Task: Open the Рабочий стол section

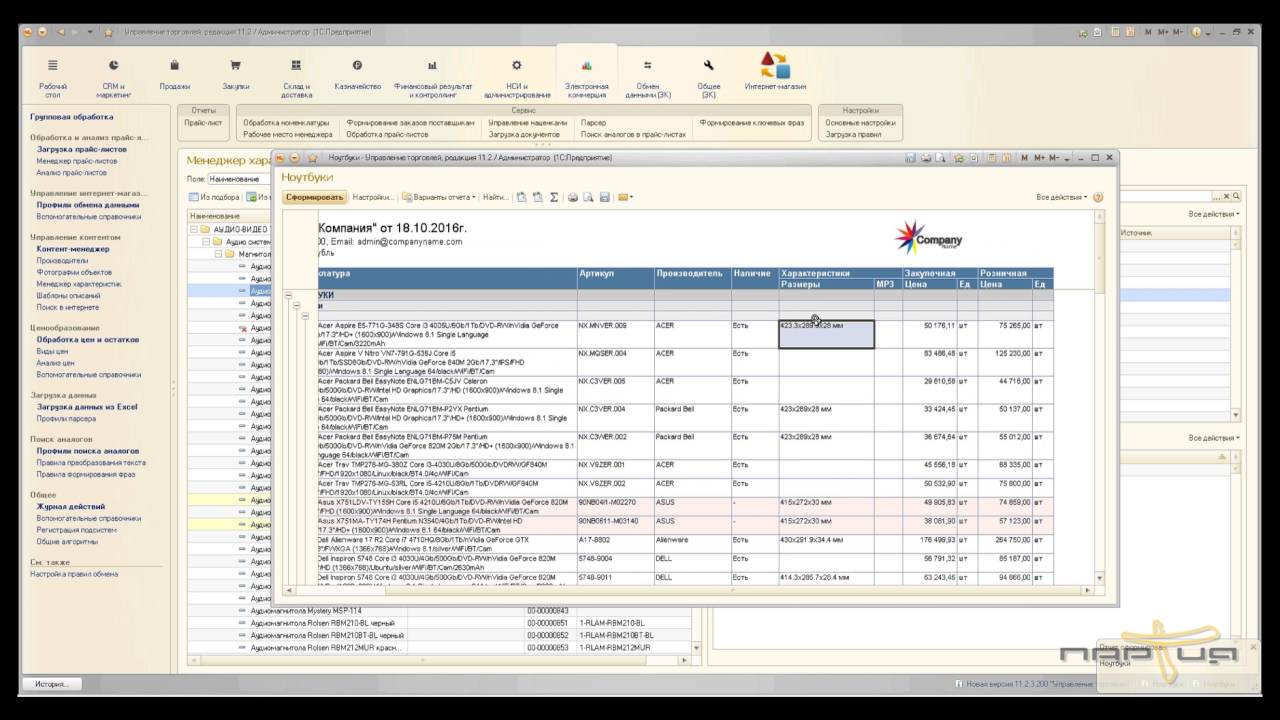Action: click(53, 76)
